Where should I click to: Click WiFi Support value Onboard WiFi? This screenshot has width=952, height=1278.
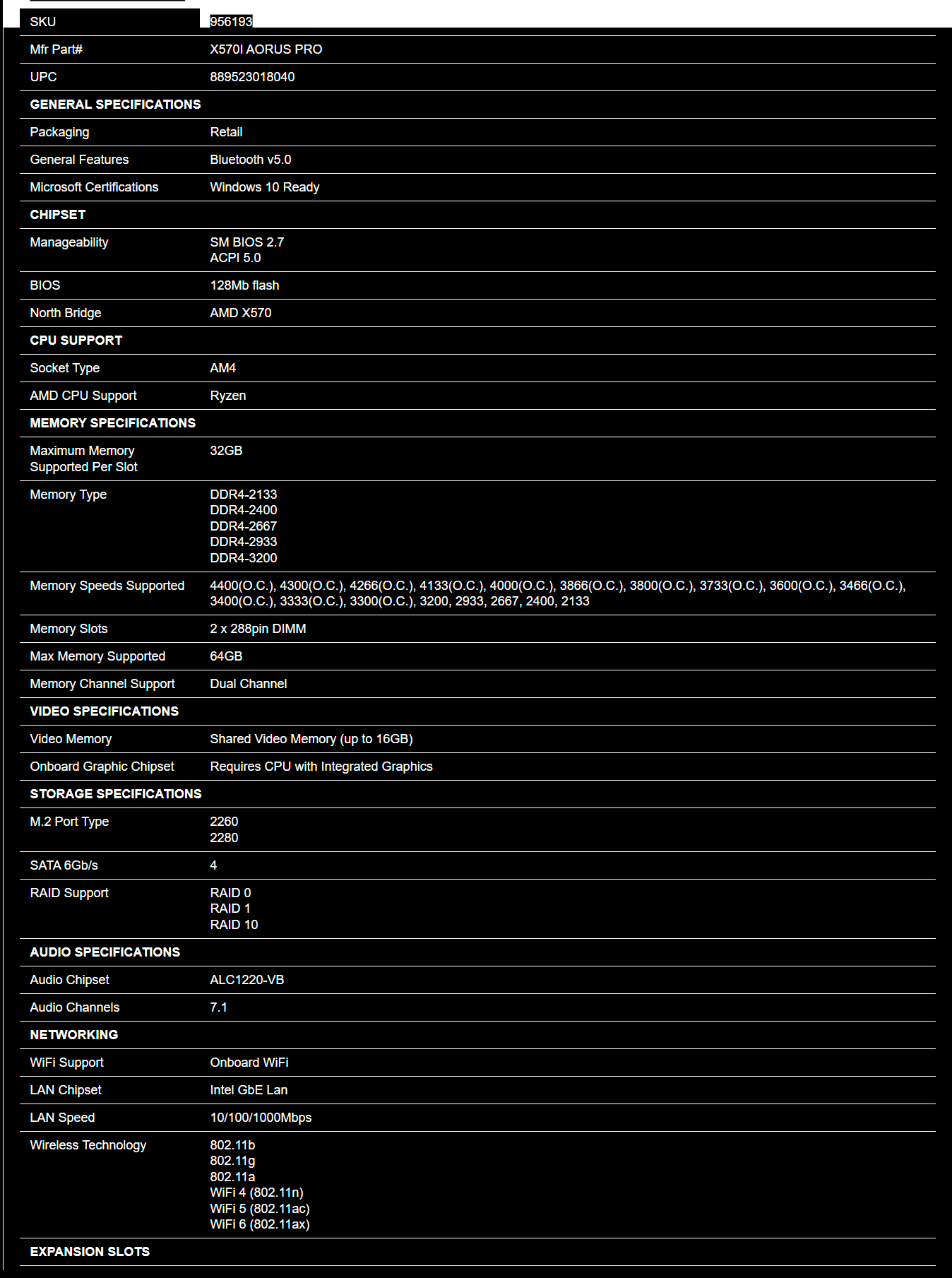tap(249, 1063)
